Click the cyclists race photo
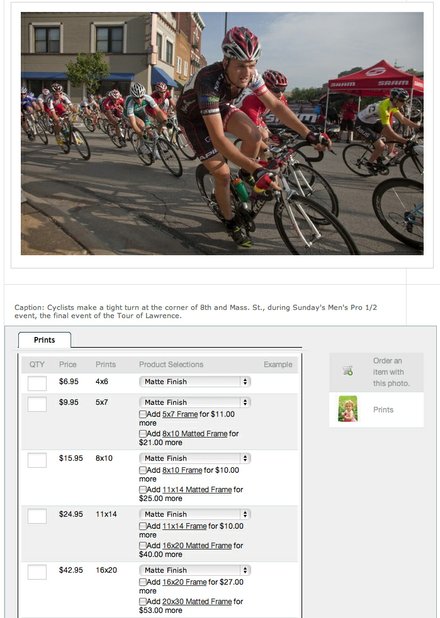This screenshot has width=440, height=618. pos(222,133)
